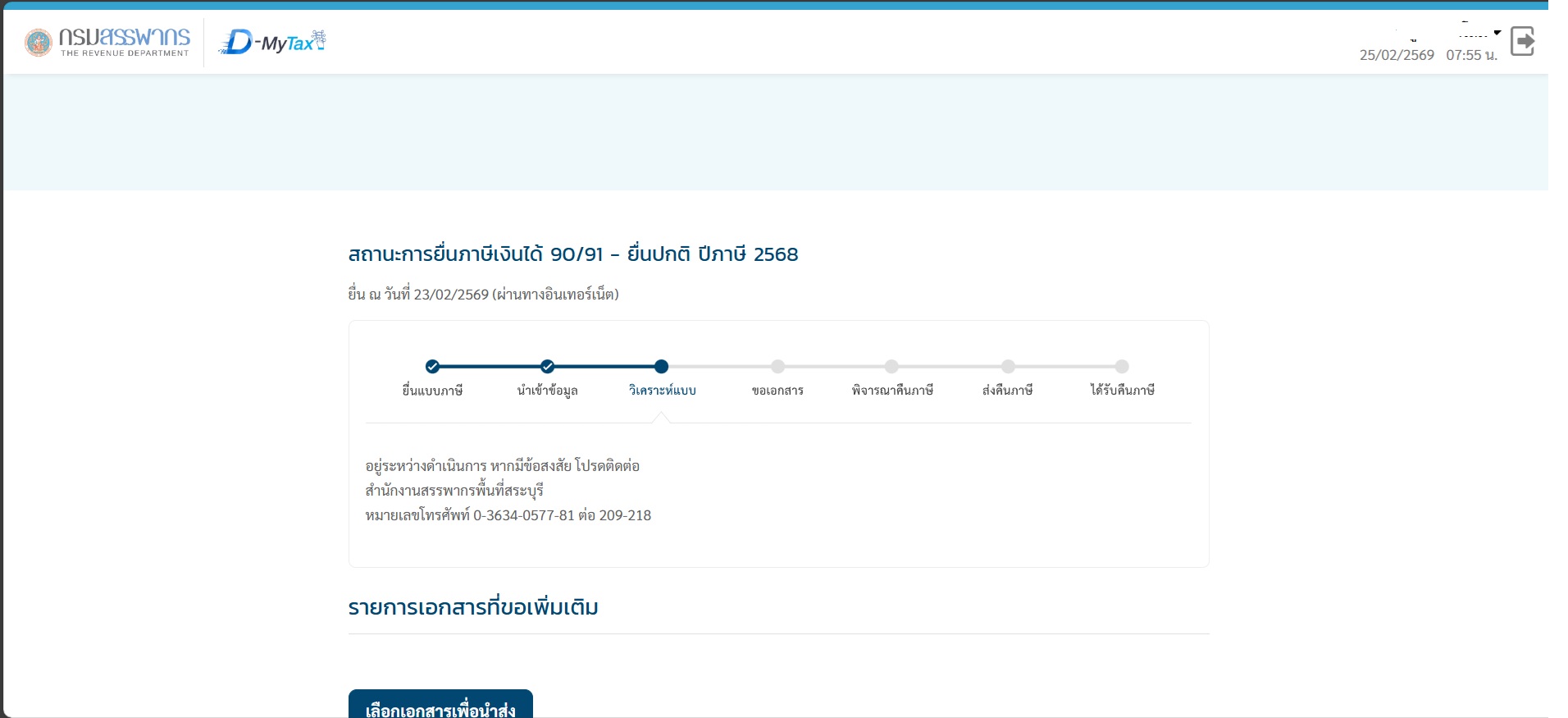Select the step dot above ส่งคืนภาษี
The width and height of the screenshot is (1568, 718).
coord(1008,367)
